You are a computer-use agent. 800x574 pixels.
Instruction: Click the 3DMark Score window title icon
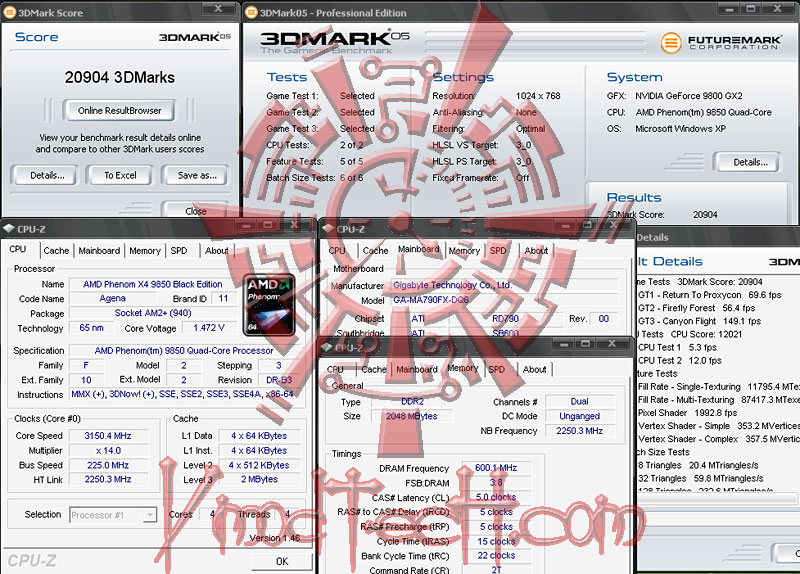click(9, 12)
